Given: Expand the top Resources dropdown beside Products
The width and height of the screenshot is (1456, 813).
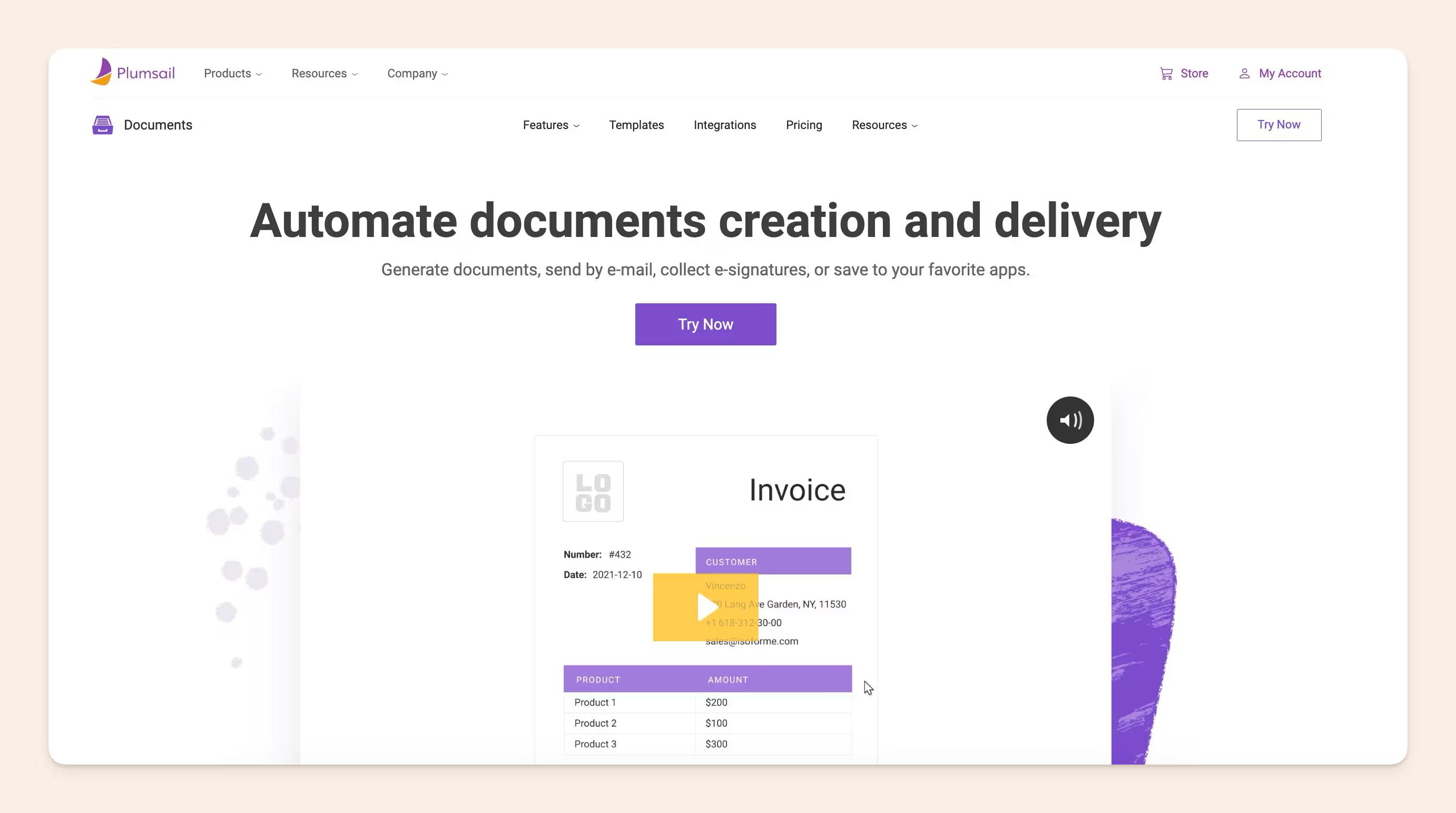Looking at the screenshot, I should [324, 73].
